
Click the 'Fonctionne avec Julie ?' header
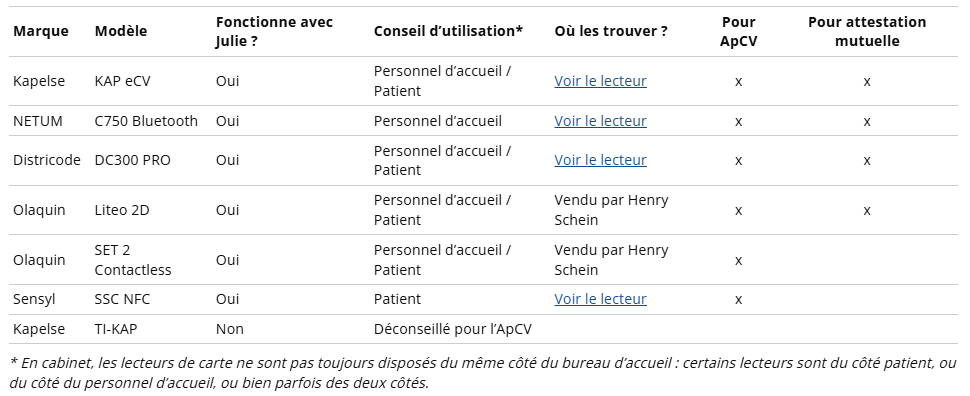pos(274,32)
